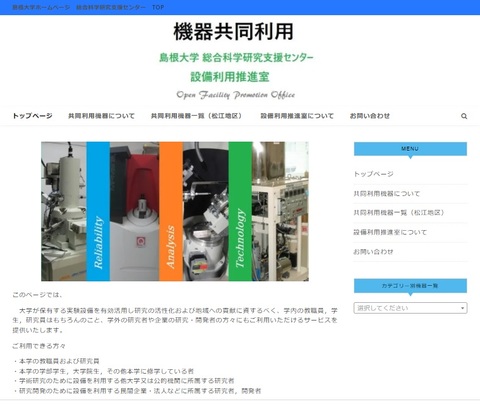Image resolution: width=480 pixels, height=404 pixels.
Task: Click the hero banner image of instruments
Action: 175,211
